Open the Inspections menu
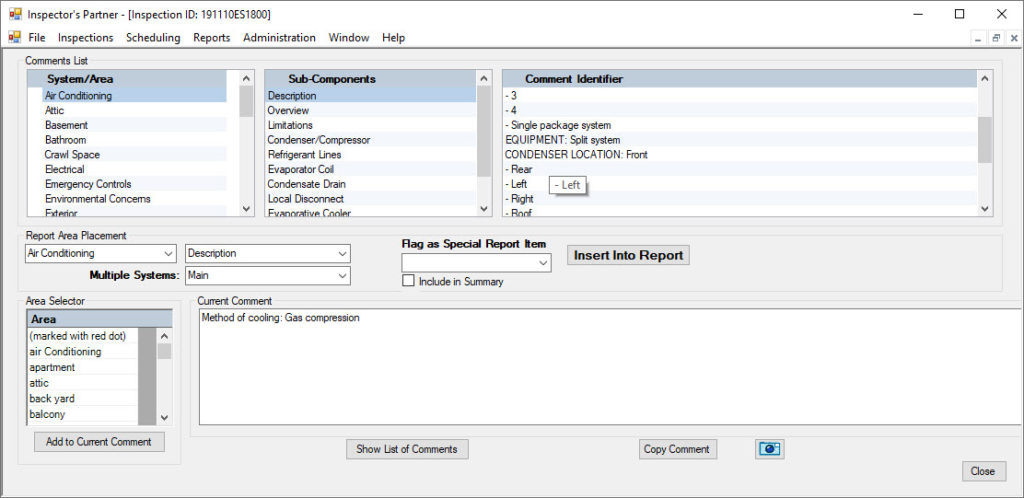This screenshot has width=1024, height=498. click(x=85, y=38)
